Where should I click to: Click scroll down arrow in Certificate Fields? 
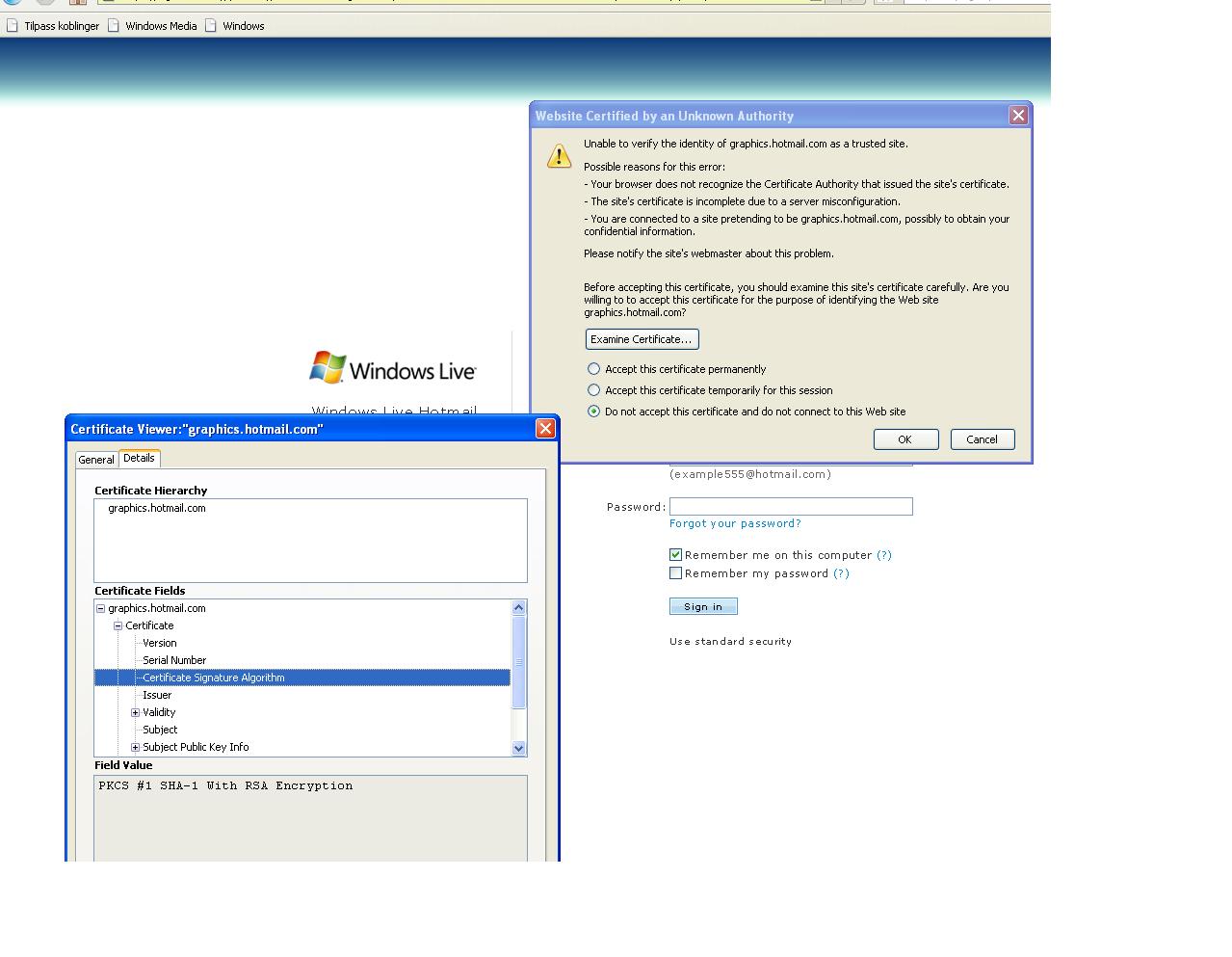518,748
